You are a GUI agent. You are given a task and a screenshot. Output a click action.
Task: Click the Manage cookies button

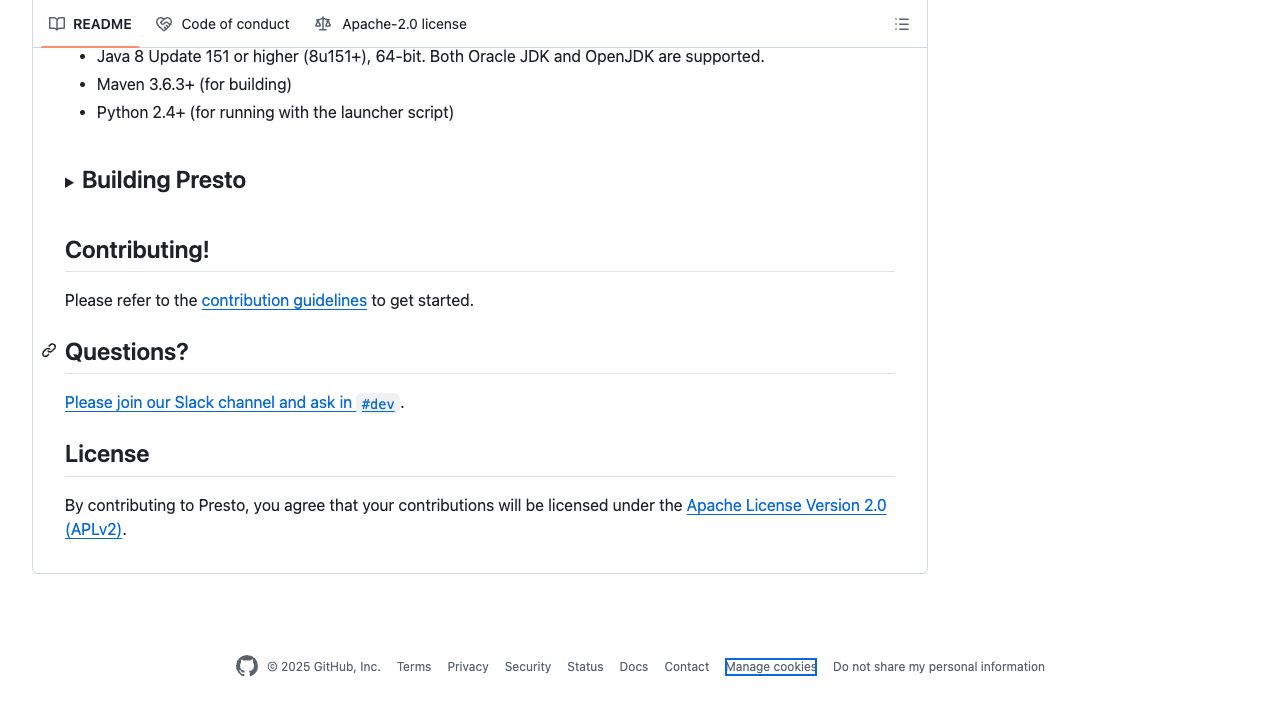pos(771,667)
